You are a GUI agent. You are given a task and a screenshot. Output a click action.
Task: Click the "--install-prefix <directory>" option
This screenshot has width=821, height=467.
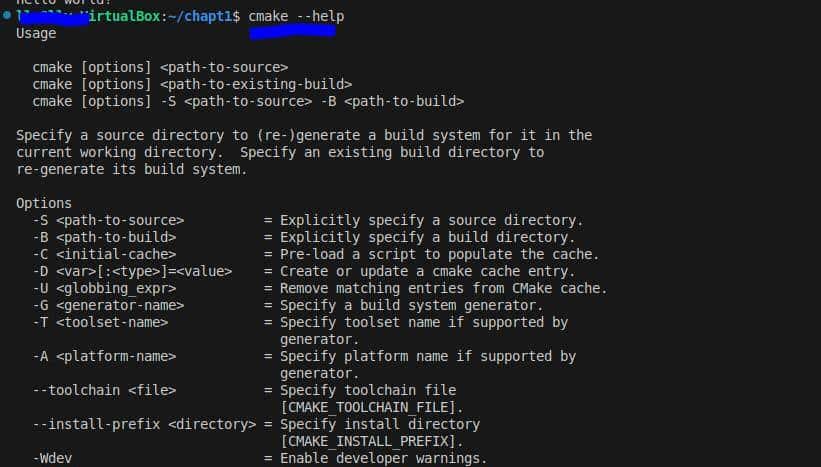[x=144, y=424]
